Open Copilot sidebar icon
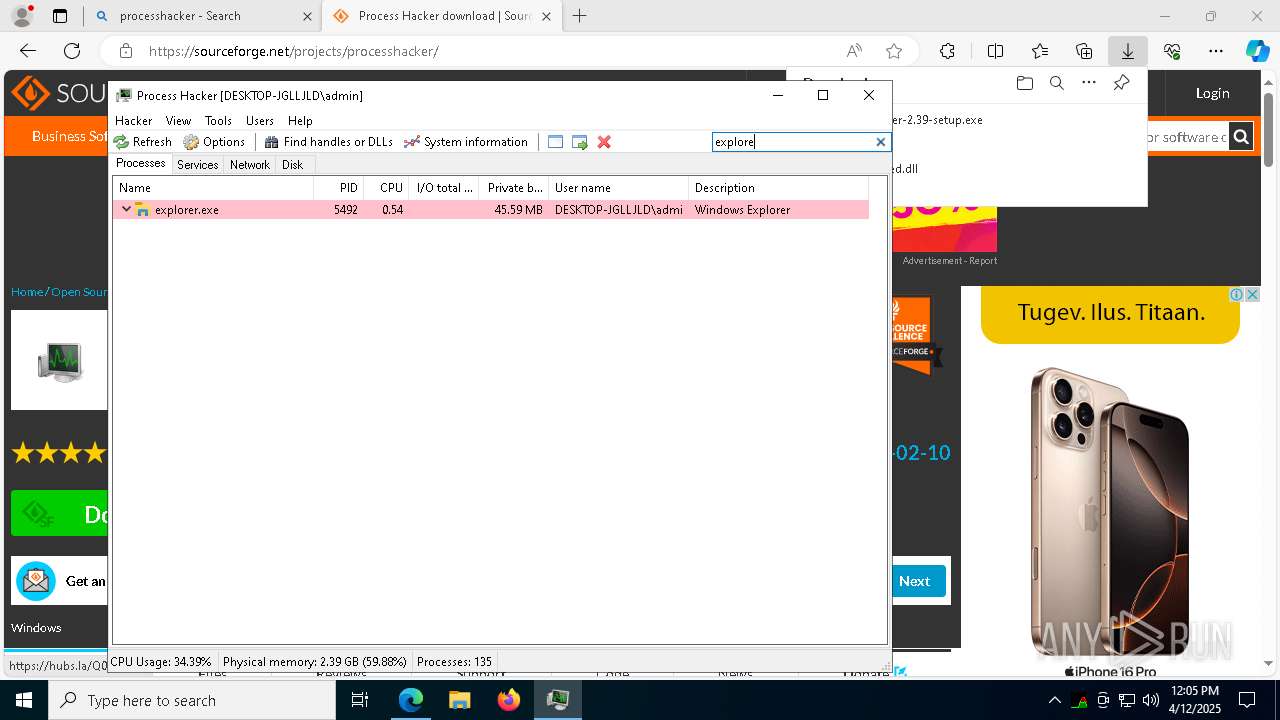Screen dimensions: 1280x720 pyautogui.click(x=1257, y=51)
